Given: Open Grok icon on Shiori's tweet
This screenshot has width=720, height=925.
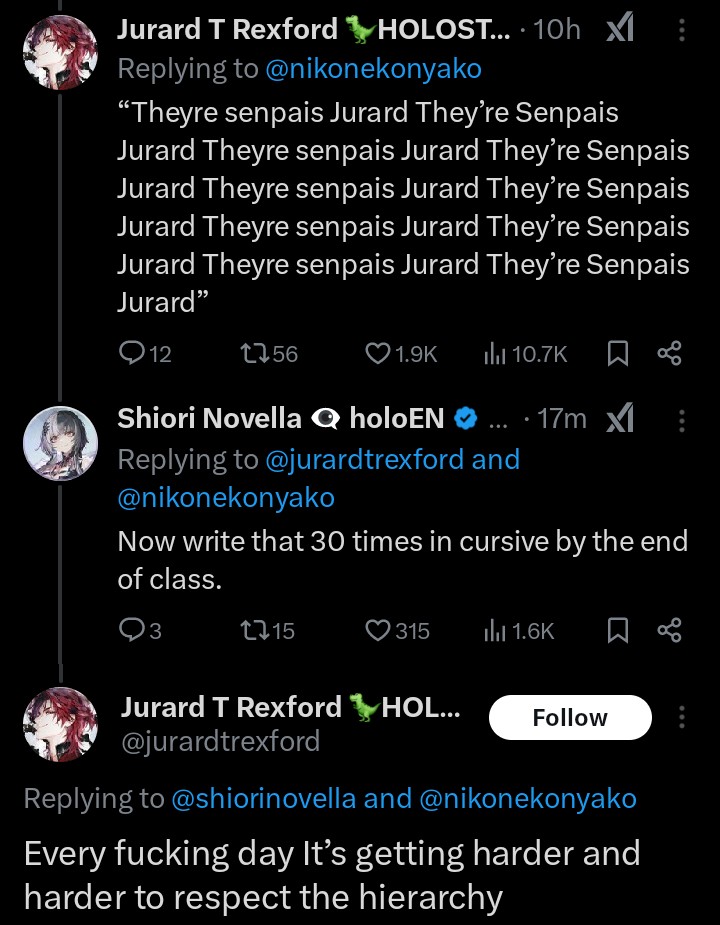Looking at the screenshot, I should click(x=620, y=419).
